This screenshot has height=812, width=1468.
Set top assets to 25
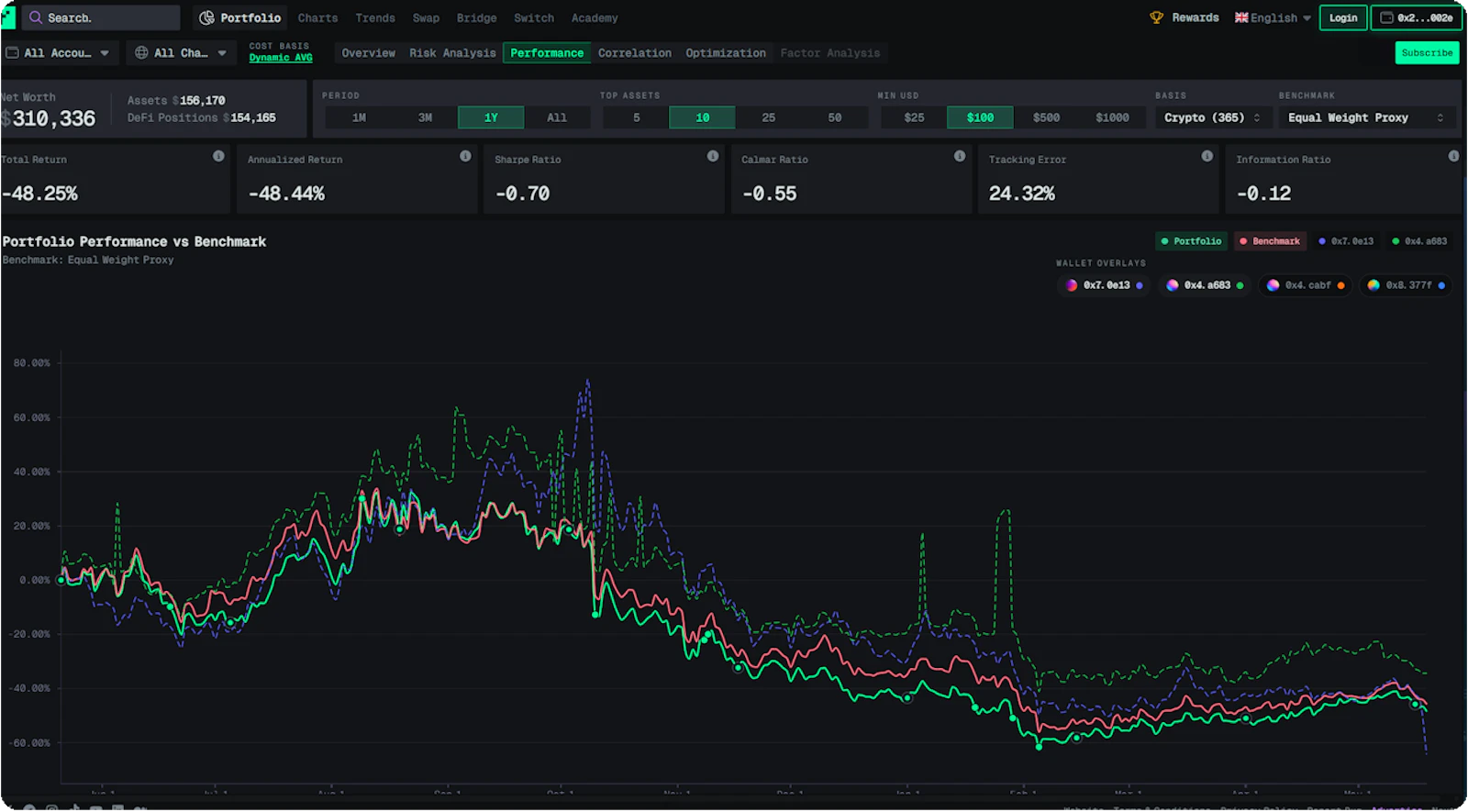pyautogui.click(x=769, y=117)
